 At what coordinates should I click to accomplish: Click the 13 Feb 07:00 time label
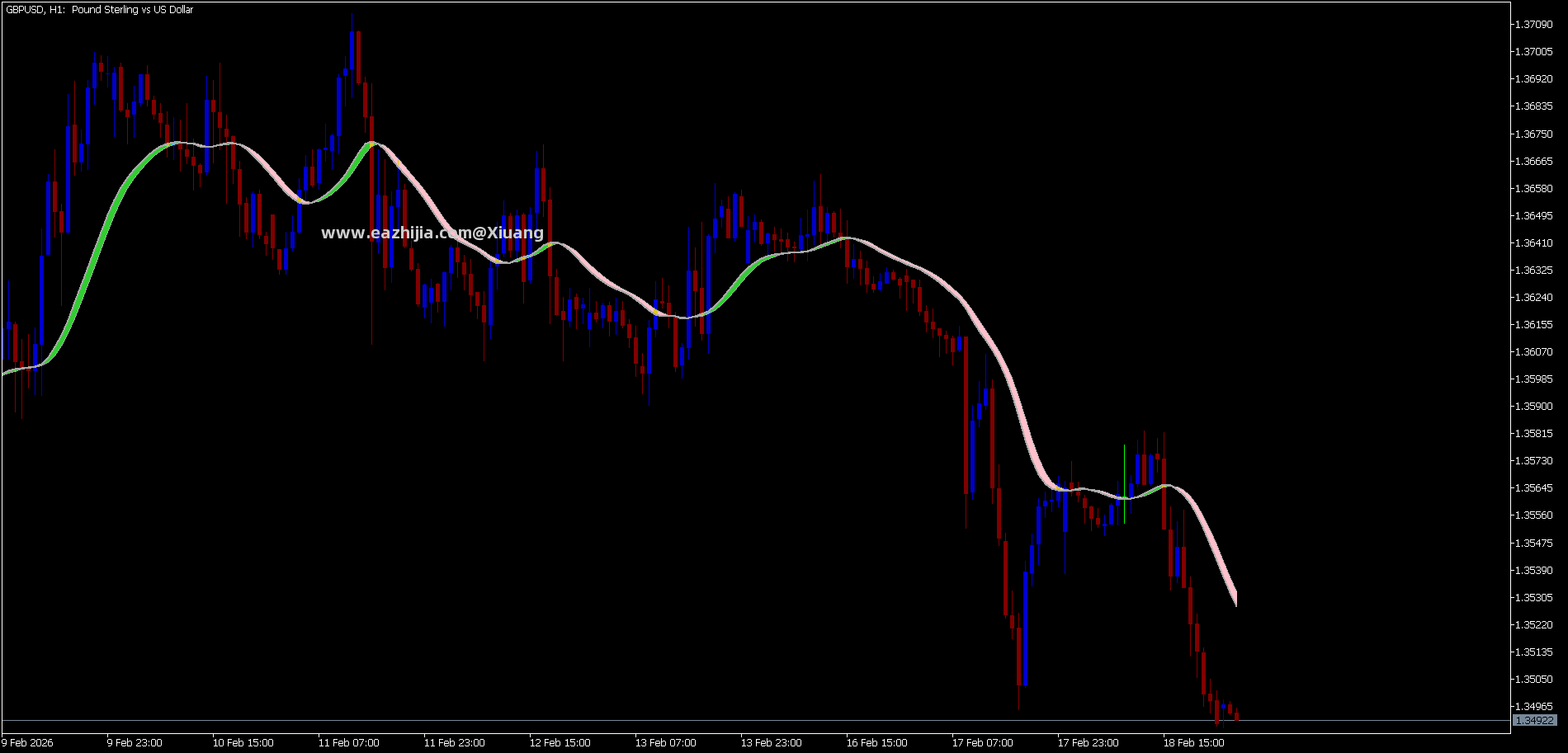666,743
